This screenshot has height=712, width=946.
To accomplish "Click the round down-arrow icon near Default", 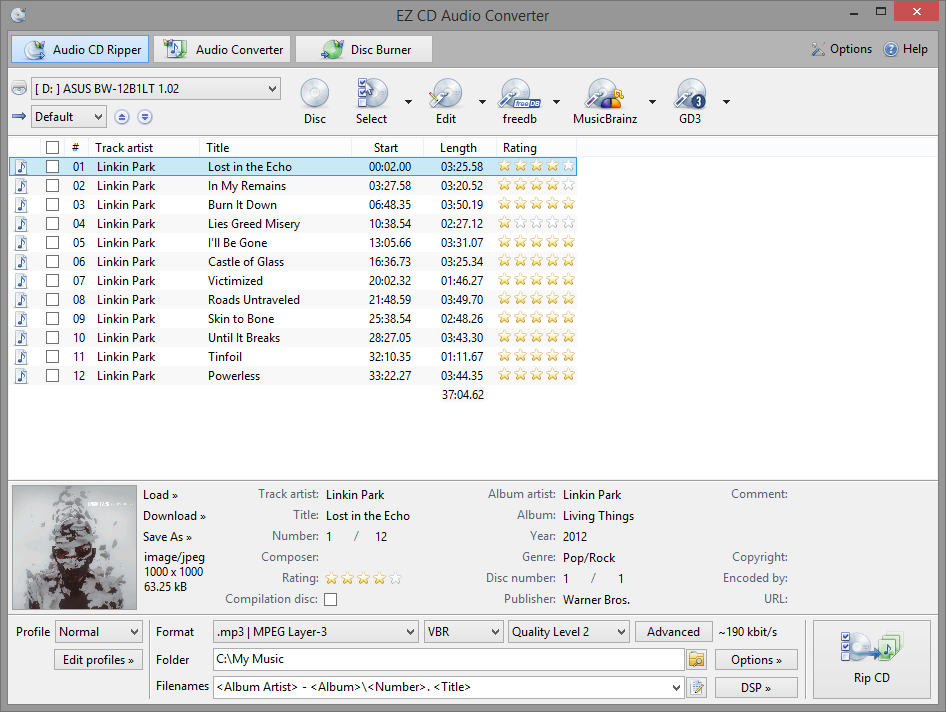I will (145, 117).
